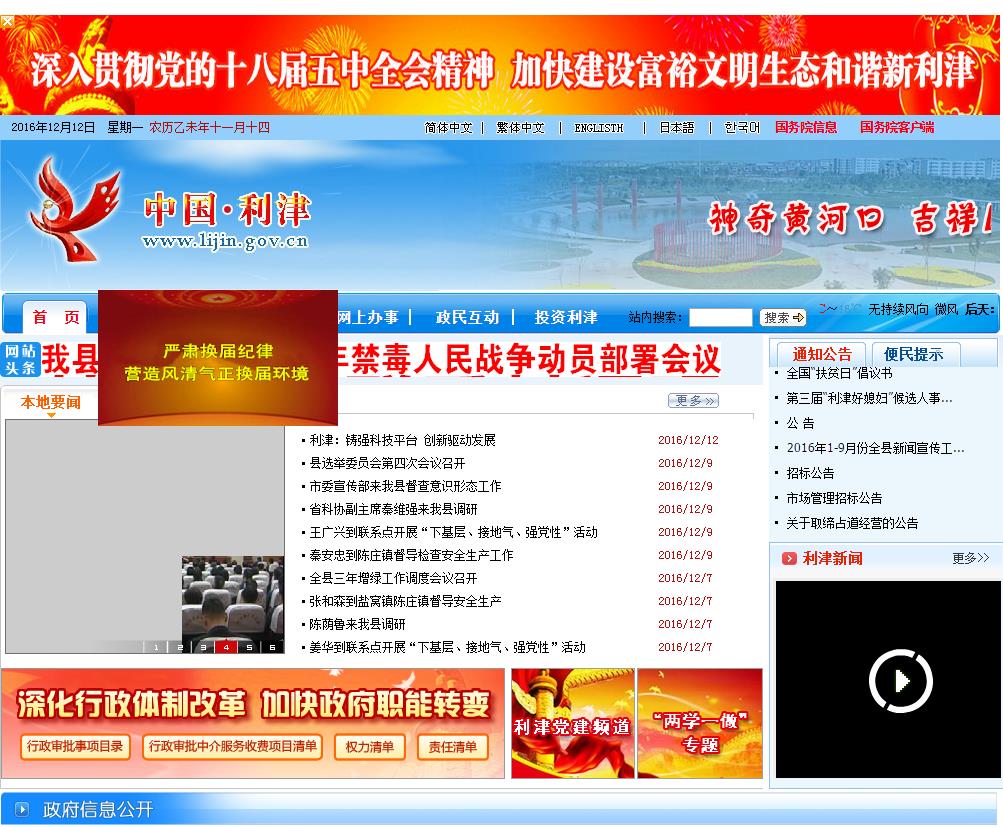The width and height of the screenshot is (1003, 827).
Task: Click the 搜索 button
Action: click(782, 317)
